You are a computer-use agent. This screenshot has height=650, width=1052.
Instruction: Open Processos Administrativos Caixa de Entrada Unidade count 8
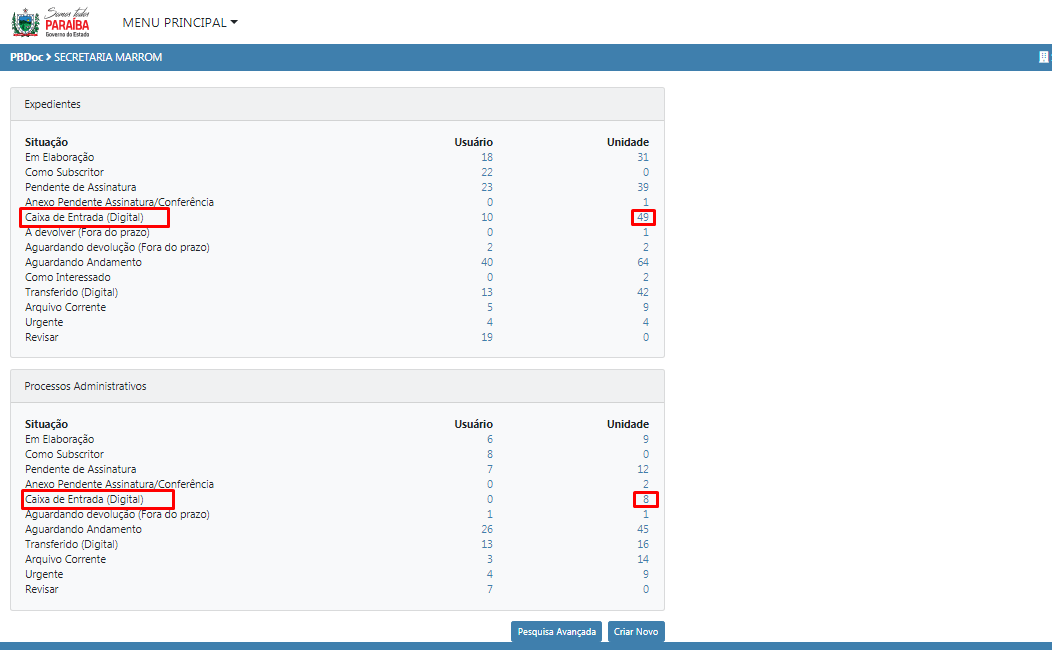(645, 499)
